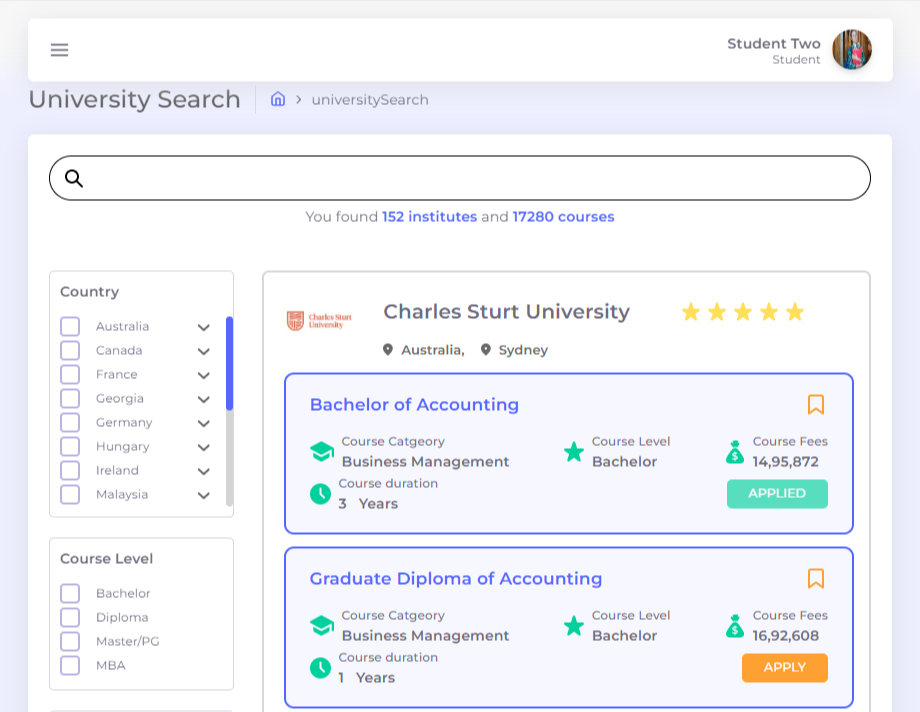Click the money bag icon beside Course Fees
The height and width of the screenshot is (712, 920).
point(733,452)
